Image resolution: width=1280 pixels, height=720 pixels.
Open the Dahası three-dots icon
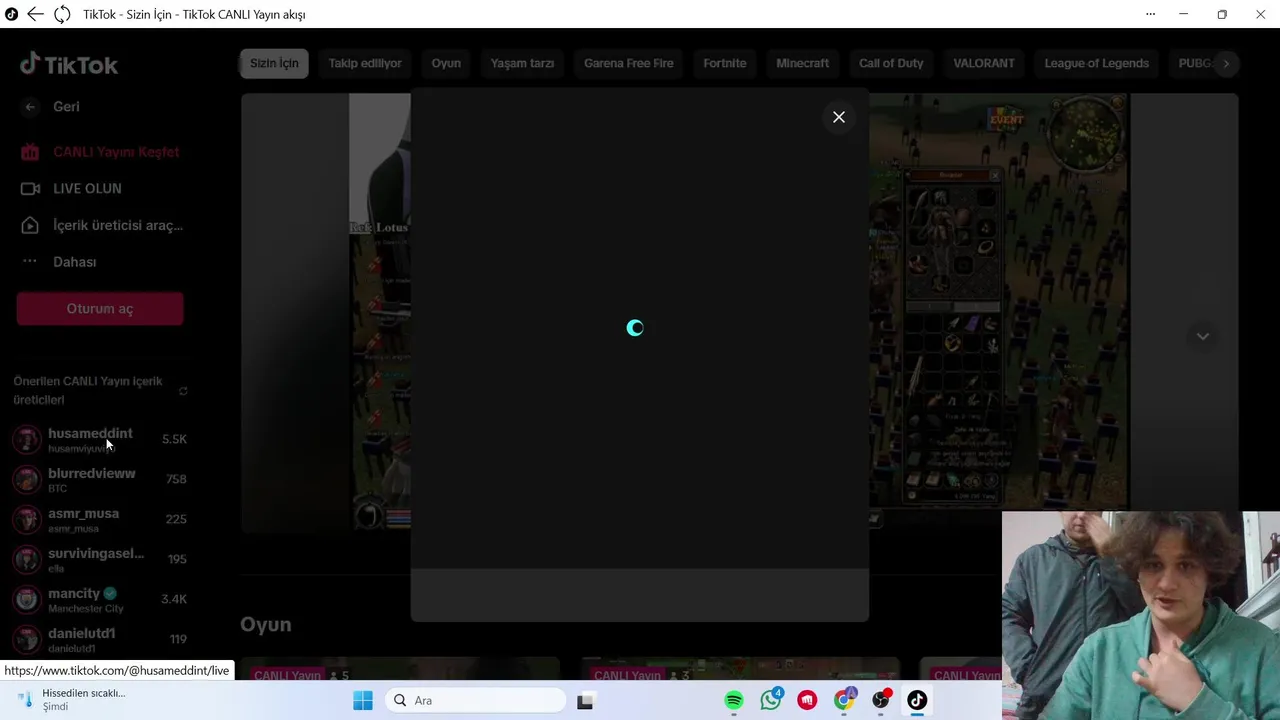coord(30,261)
